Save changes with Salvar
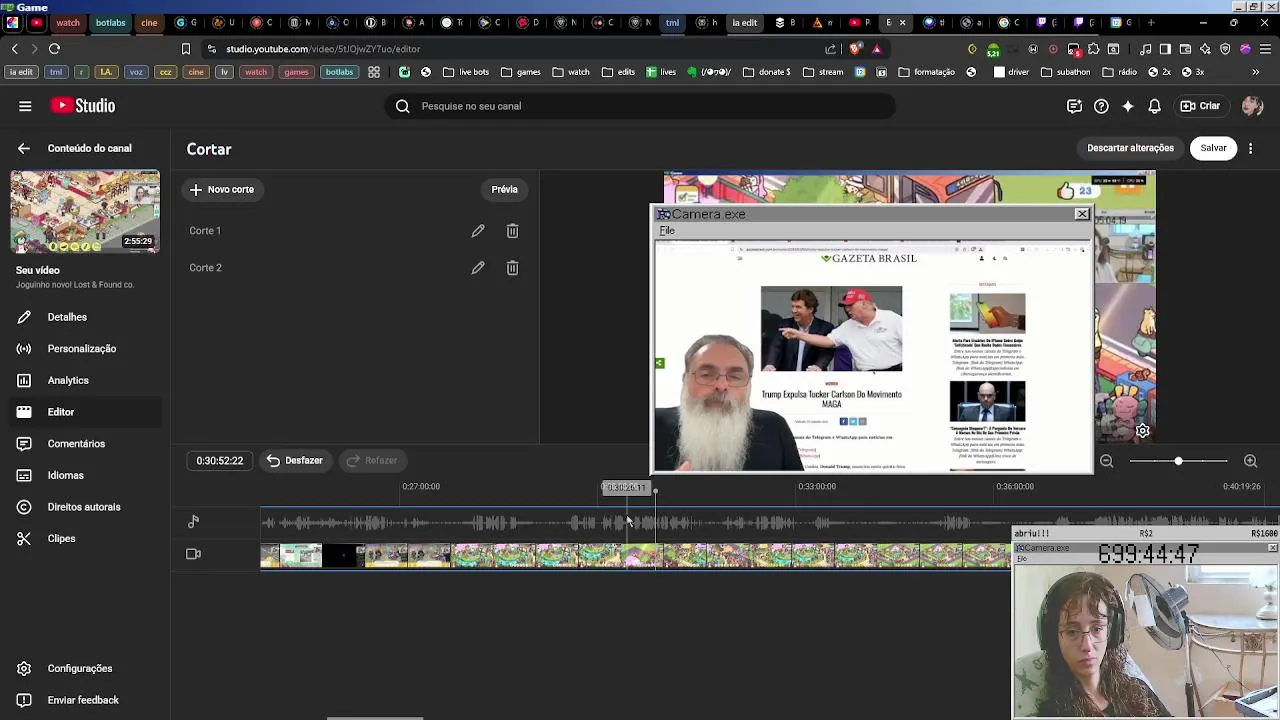The width and height of the screenshot is (1280, 720). [x=1213, y=148]
